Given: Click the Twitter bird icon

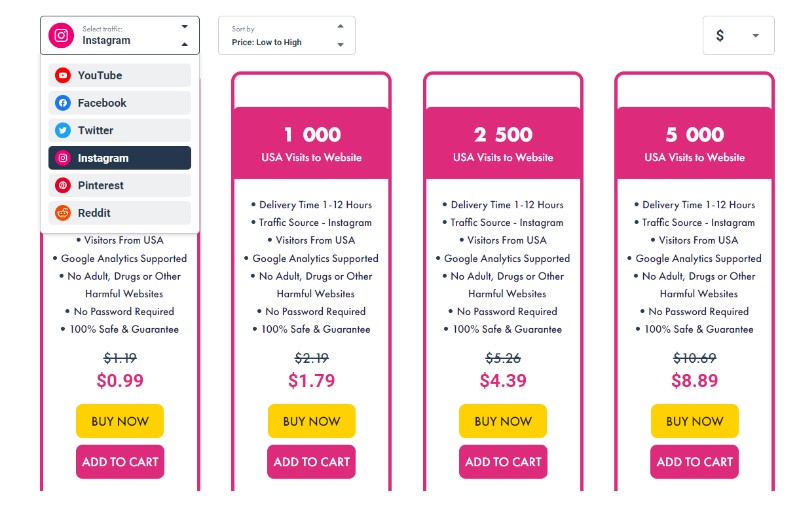Looking at the screenshot, I should point(62,131).
